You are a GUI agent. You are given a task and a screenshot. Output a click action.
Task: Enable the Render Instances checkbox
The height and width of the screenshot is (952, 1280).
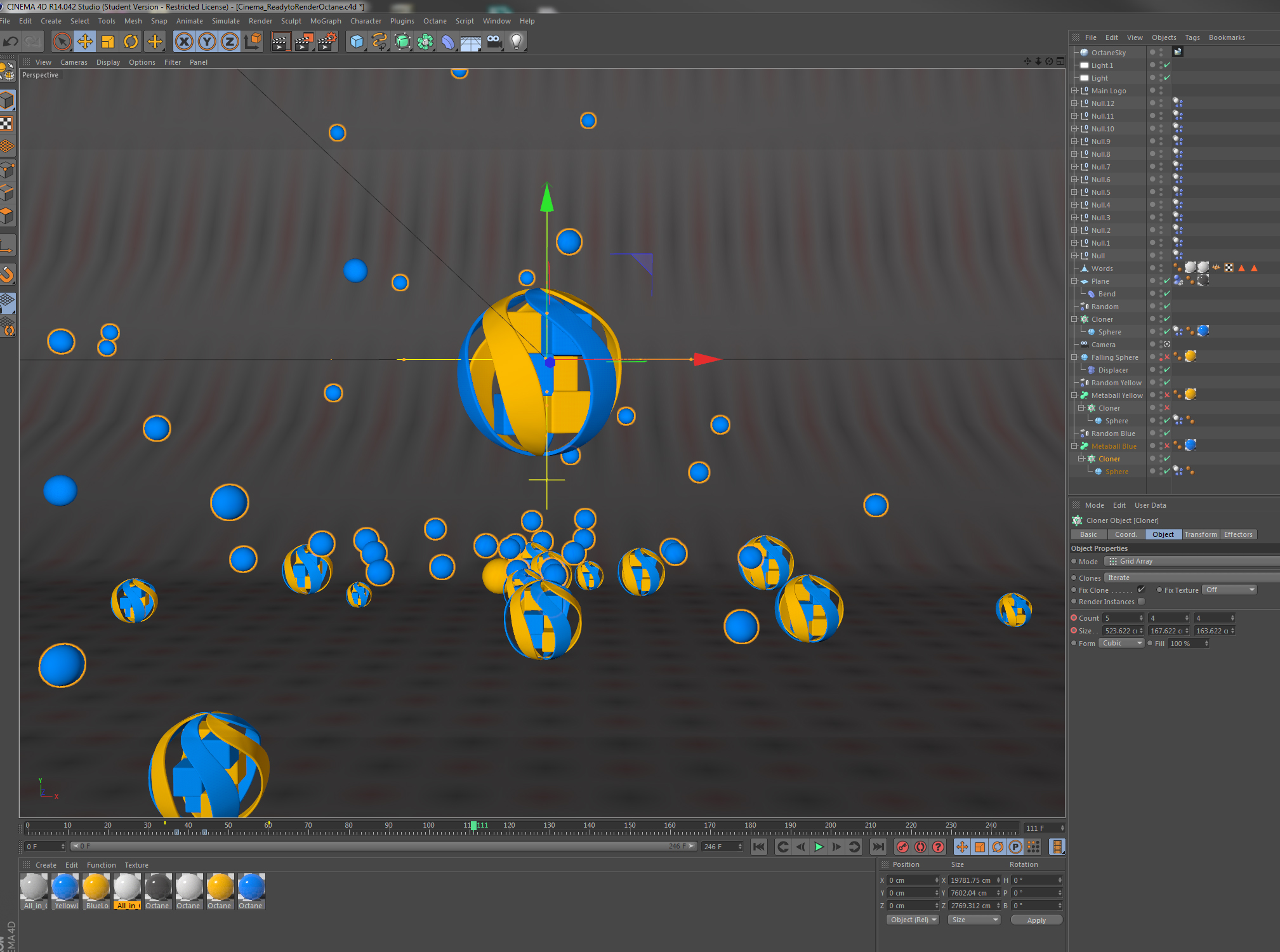[1141, 602]
